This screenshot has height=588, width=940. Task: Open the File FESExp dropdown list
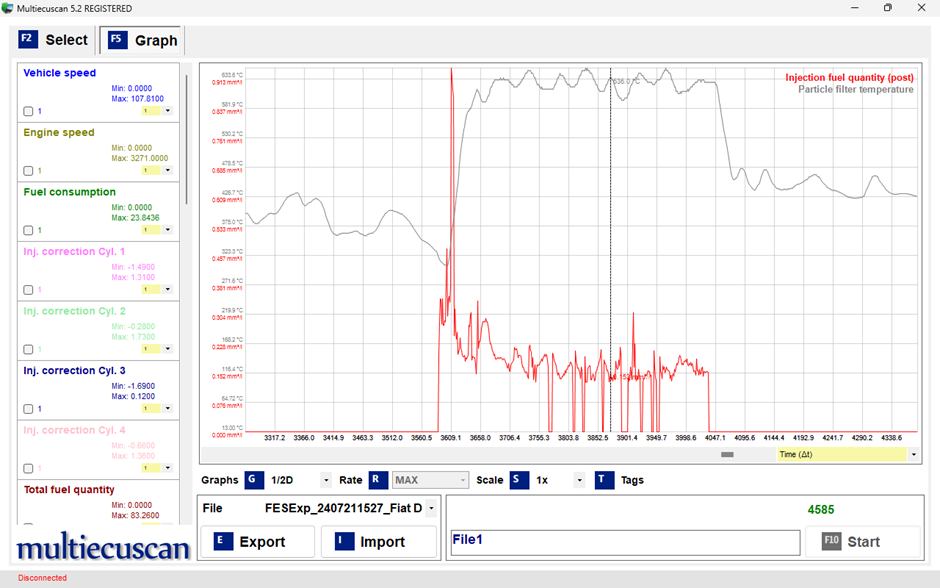431,509
